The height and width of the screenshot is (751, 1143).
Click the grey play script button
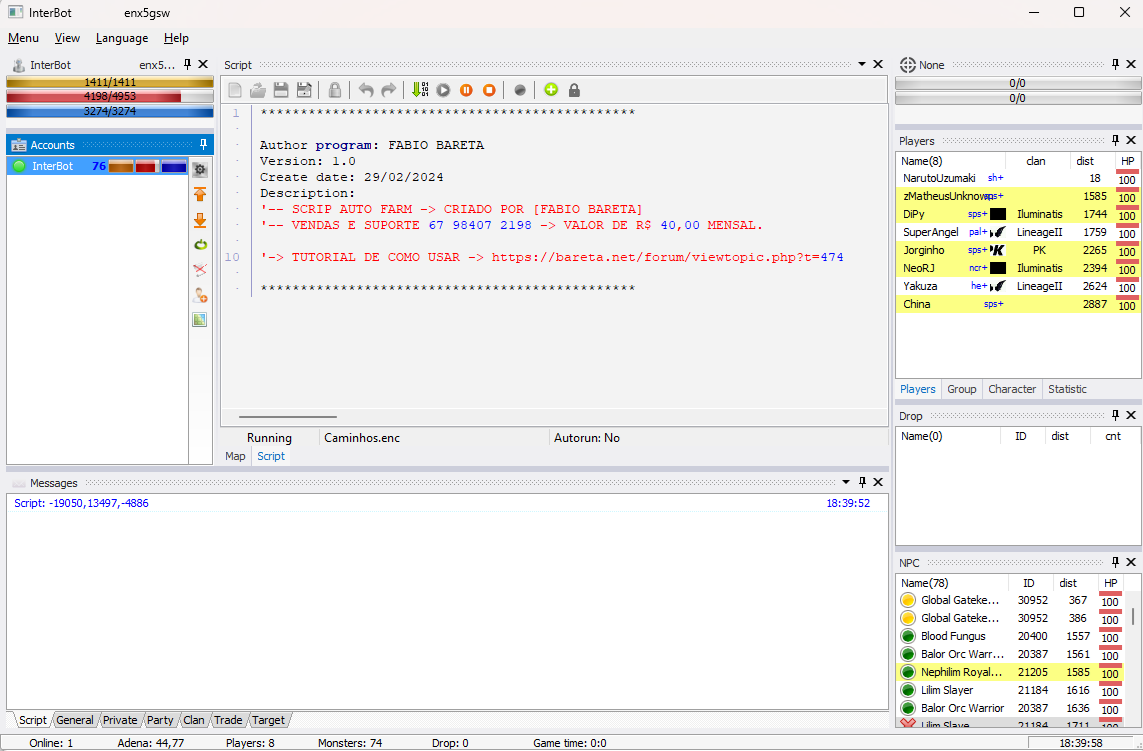[x=443, y=90]
